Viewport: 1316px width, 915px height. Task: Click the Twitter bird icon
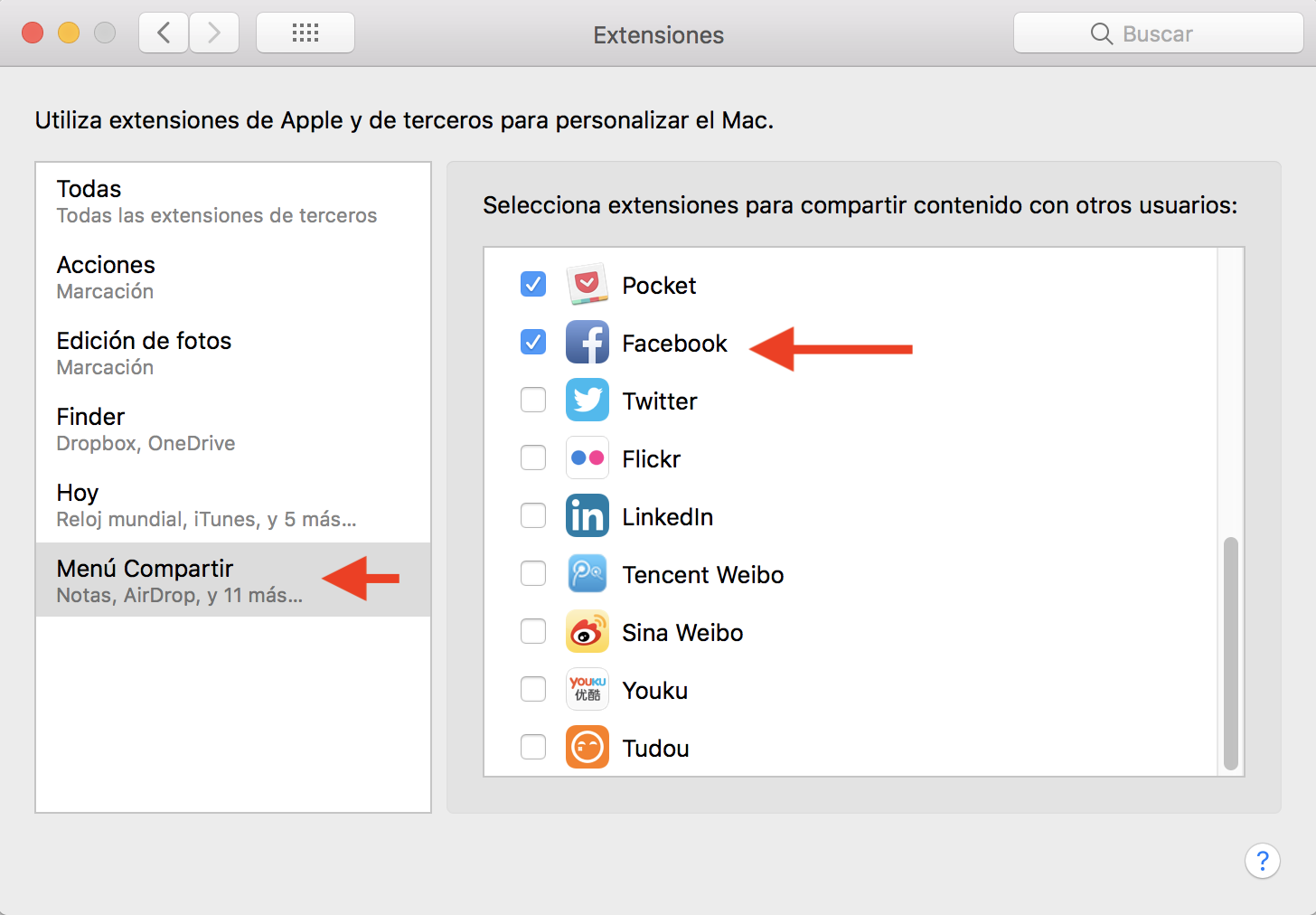pos(587,401)
